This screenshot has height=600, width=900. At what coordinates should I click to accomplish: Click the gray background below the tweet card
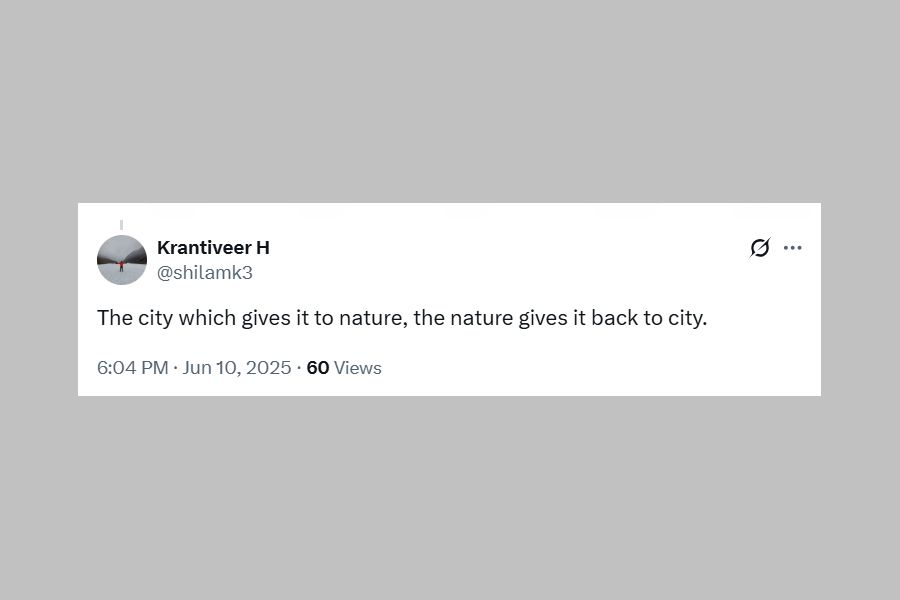450,500
